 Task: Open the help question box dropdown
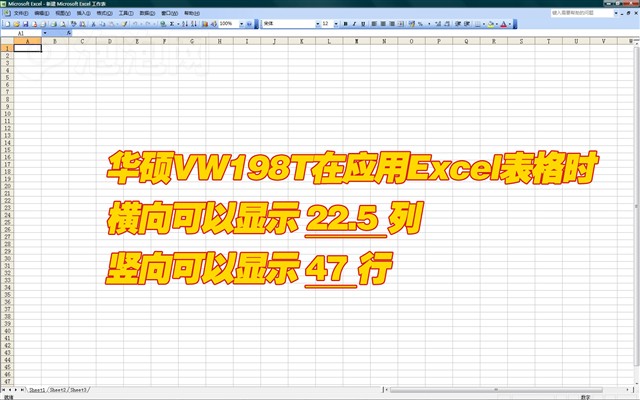pyautogui.click(x=616, y=13)
